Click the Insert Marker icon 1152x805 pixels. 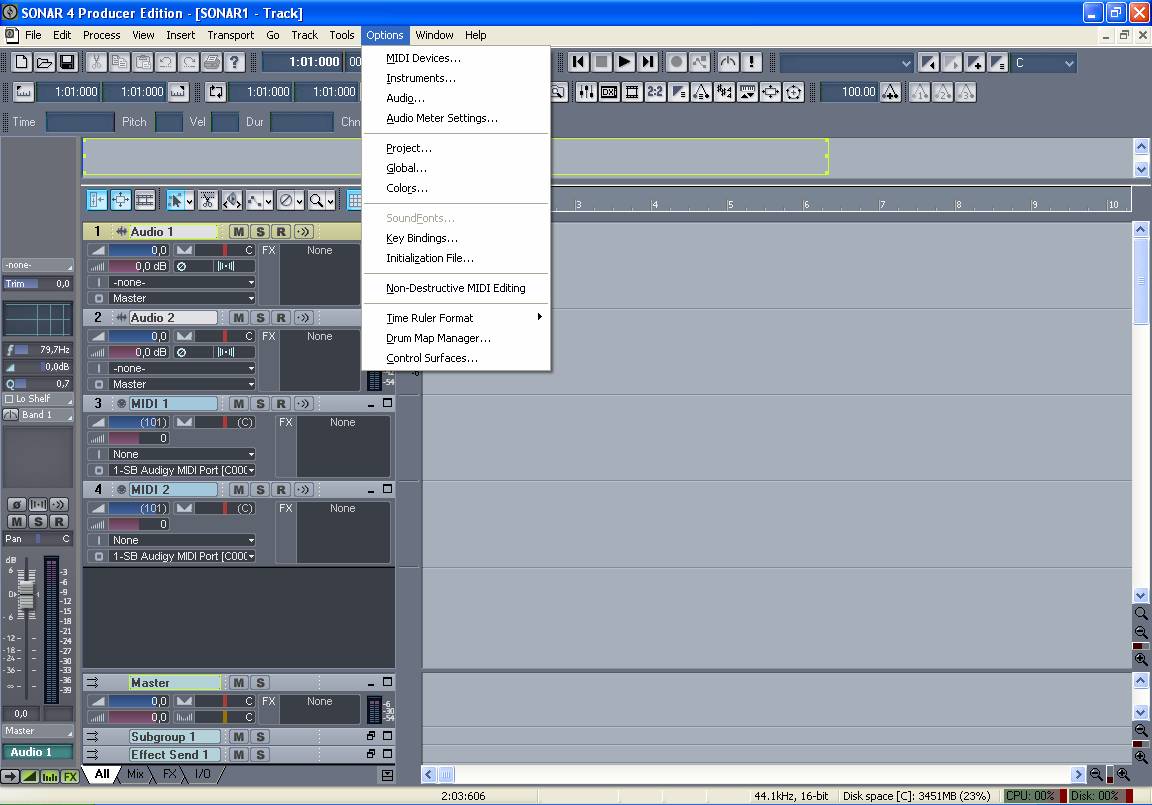point(975,63)
